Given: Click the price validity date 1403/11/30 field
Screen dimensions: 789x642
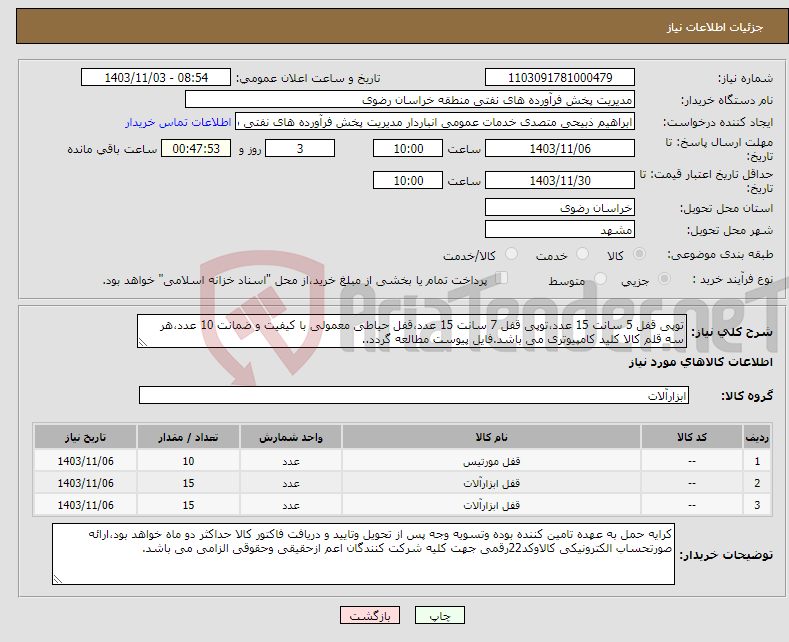Looking at the screenshot, I should tap(560, 180).
